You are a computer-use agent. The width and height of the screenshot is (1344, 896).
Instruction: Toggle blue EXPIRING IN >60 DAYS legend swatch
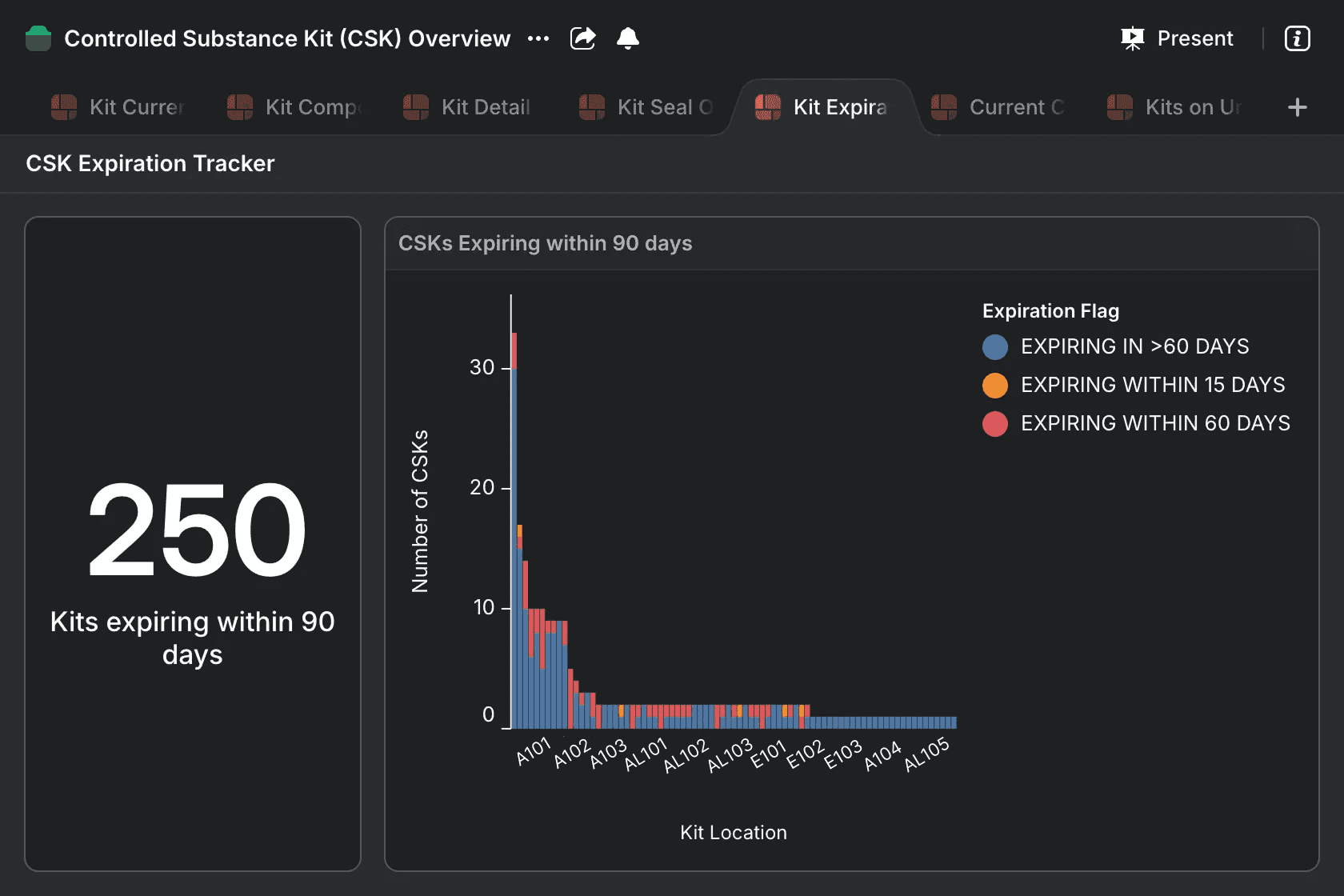pyautogui.click(x=994, y=346)
